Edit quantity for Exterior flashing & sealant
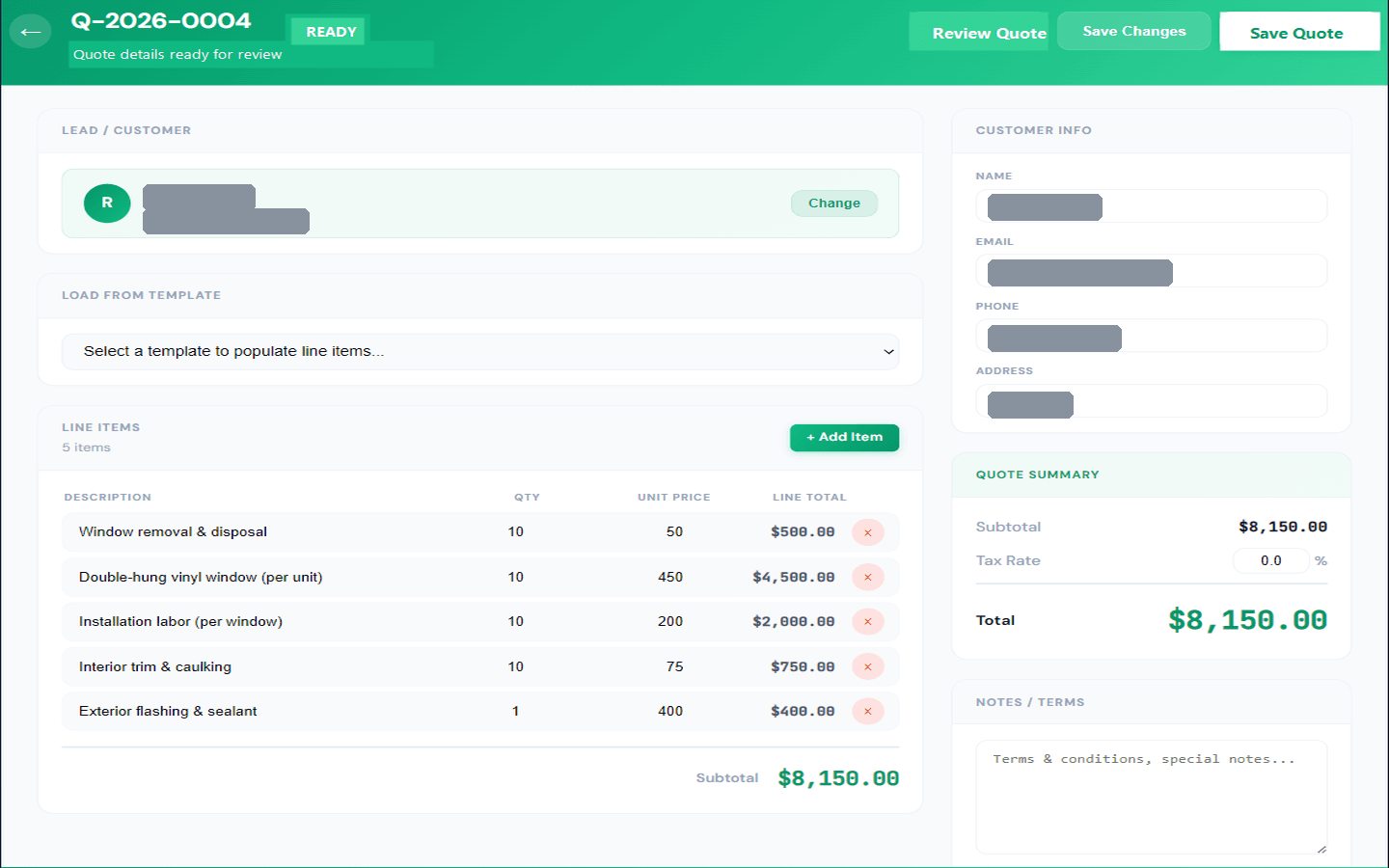 click(516, 712)
